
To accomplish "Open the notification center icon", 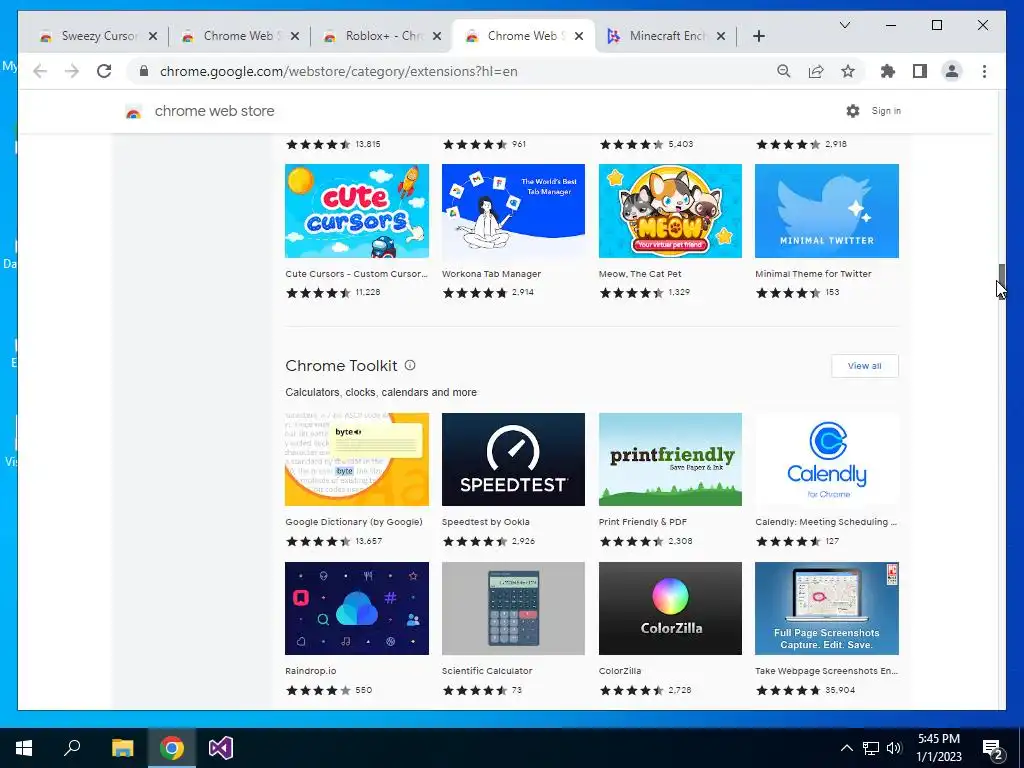I will click(x=993, y=749).
